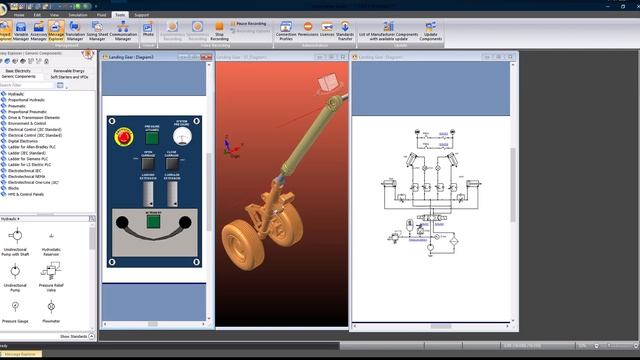Screen dimensions: 640x360
Task: Open Standards Transfer
Action: pyautogui.click(x=345, y=31)
